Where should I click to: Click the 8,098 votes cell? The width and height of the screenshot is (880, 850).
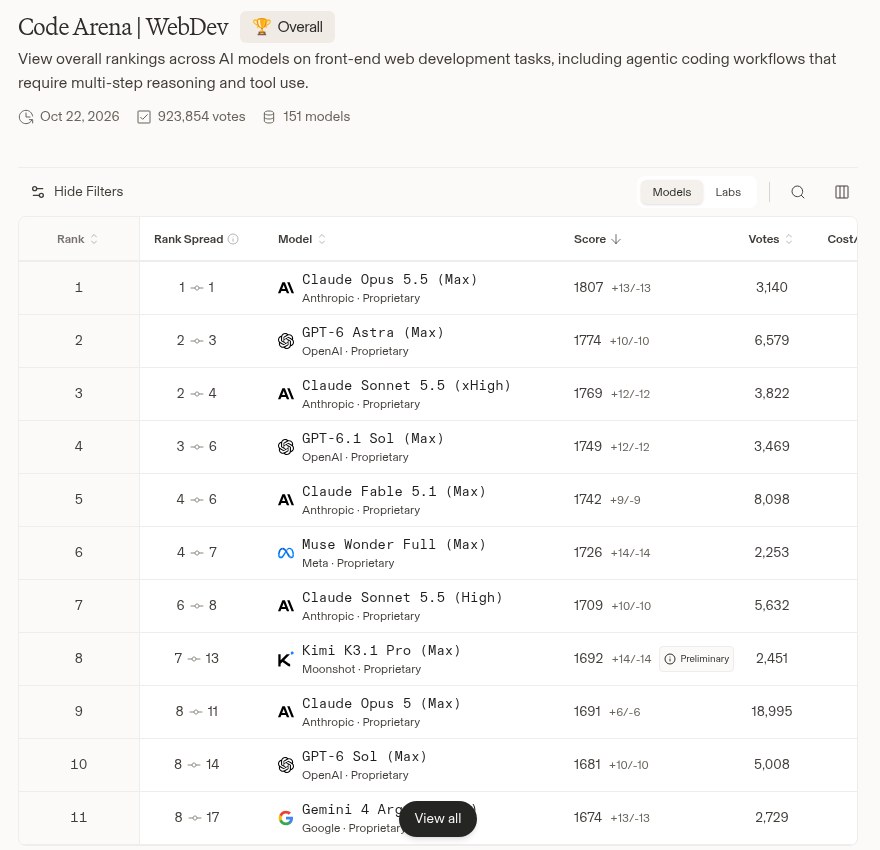(772, 499)
